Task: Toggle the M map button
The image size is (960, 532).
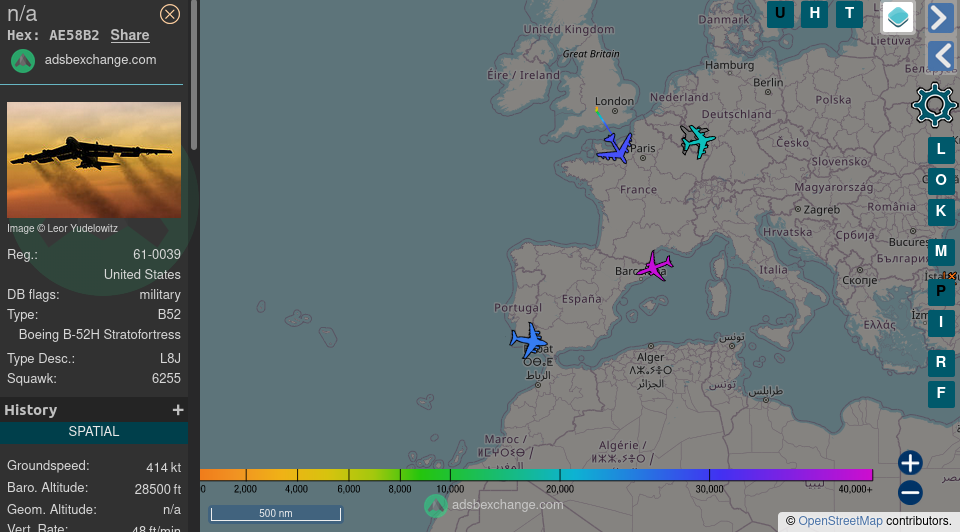Action: click(x=941, y=251)
